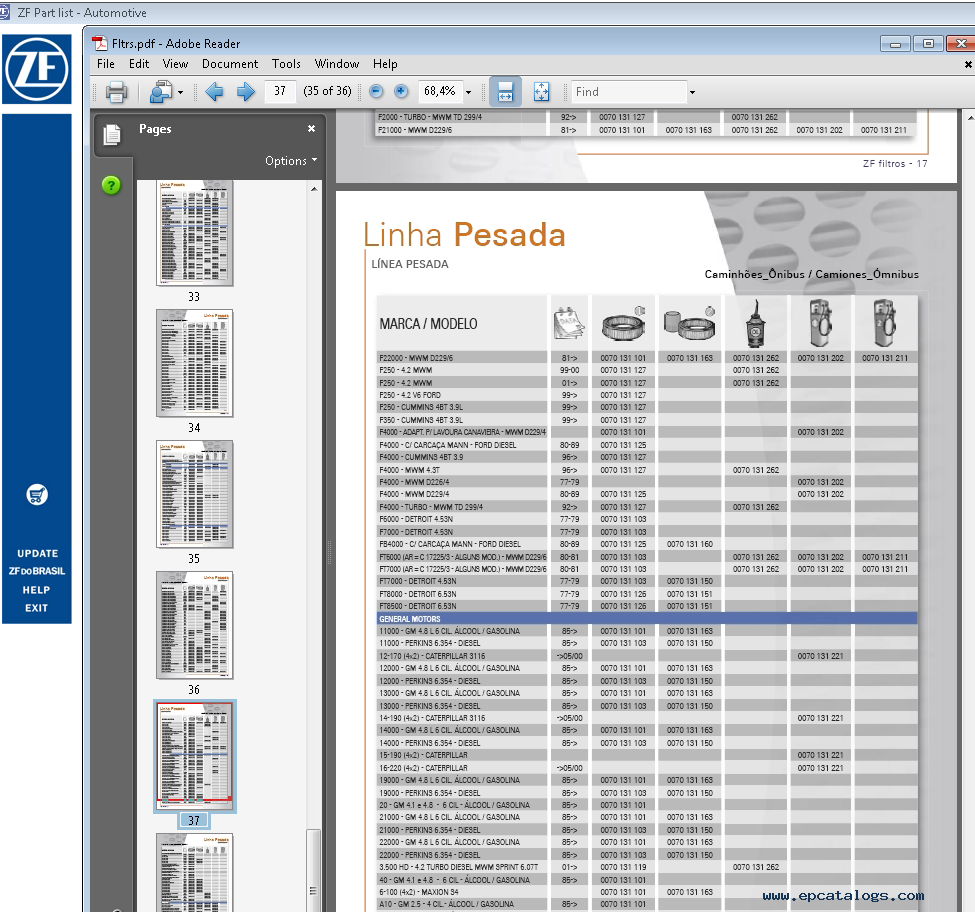Open the Find options dropdown arrow
Viewport: 975px width, 912px height.
[692, 93]
